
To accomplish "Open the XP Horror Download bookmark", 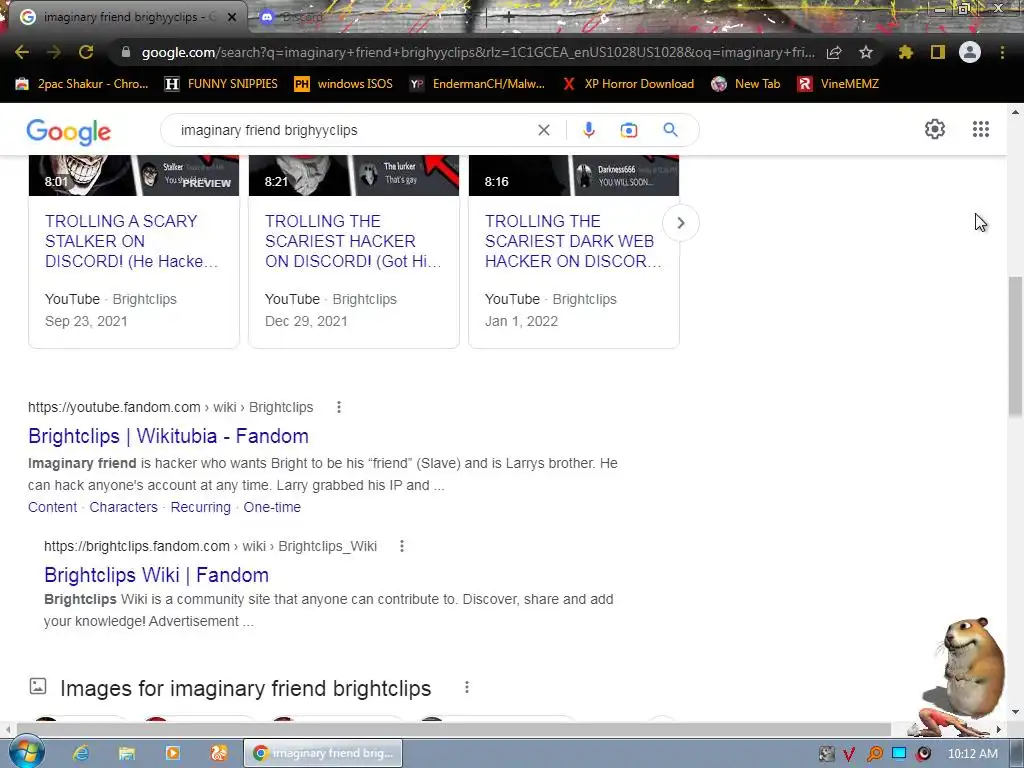I will [x=628, y=84].
